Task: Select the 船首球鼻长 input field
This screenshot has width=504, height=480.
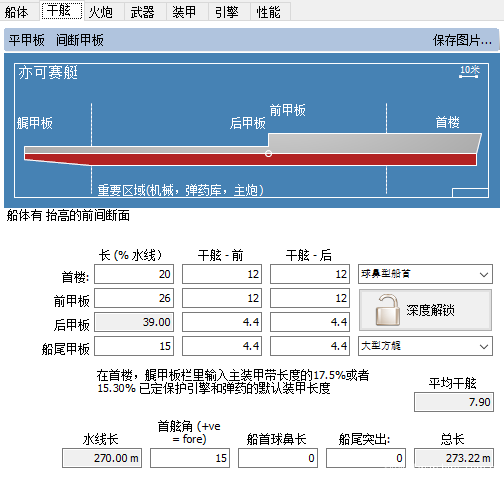Action: [278, 458]
